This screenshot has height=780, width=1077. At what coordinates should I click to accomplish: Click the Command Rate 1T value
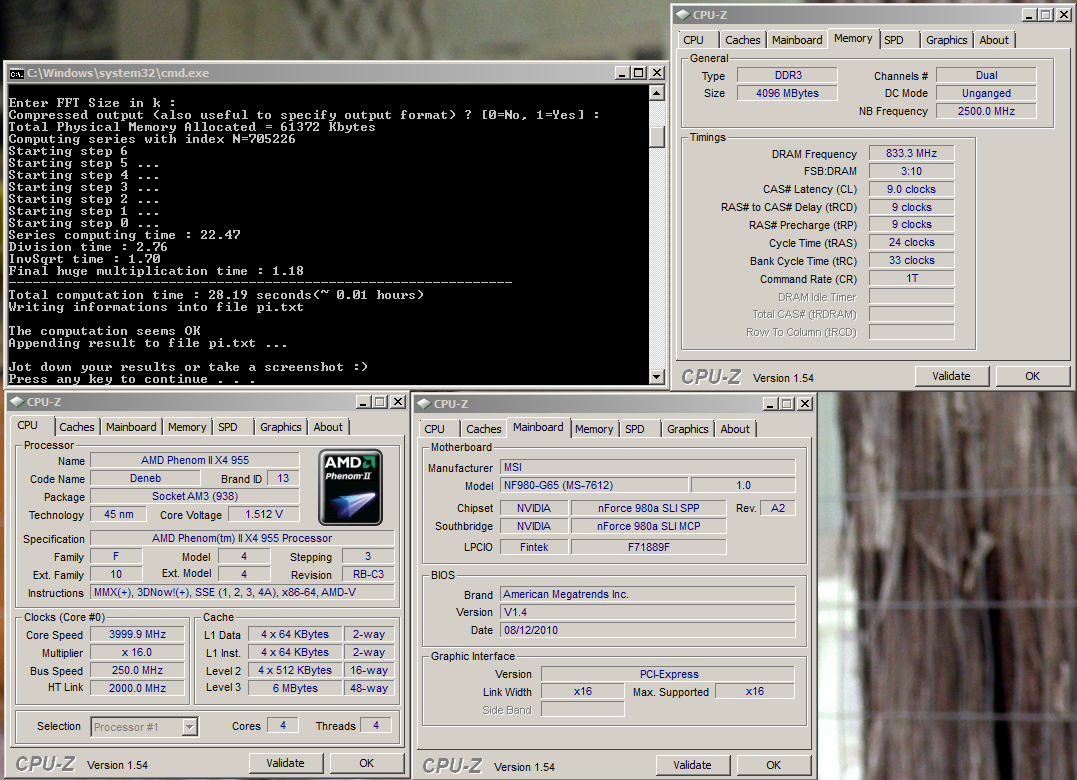tap(911, 279)
